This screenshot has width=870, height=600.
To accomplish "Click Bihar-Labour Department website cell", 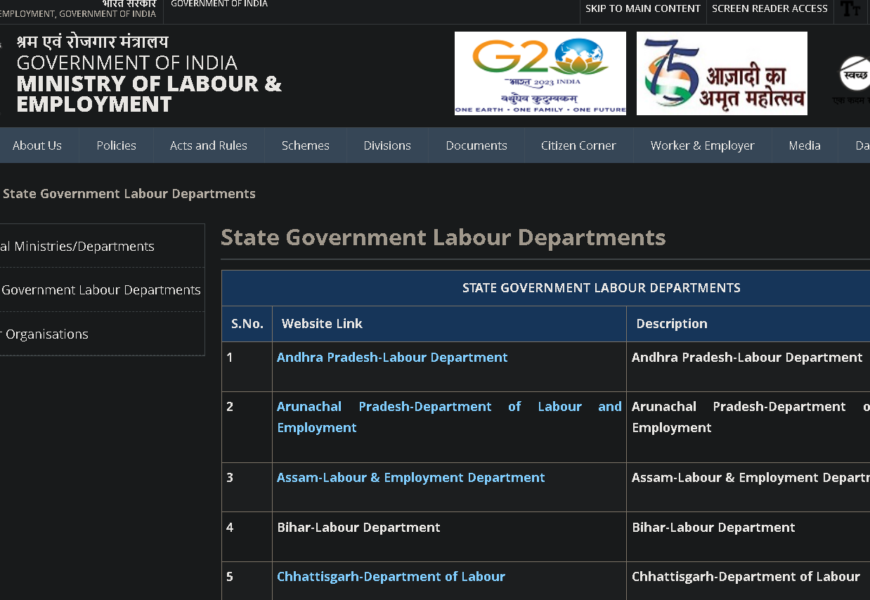I will (x=449, y=536).
